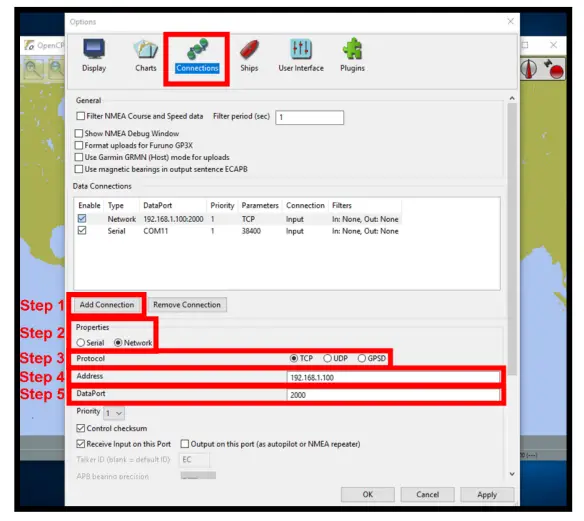This screenshot has width=584, height=521.
Task: Click zoom out magnifier in OpenCPN toolbar
Action: click(56, 69)
